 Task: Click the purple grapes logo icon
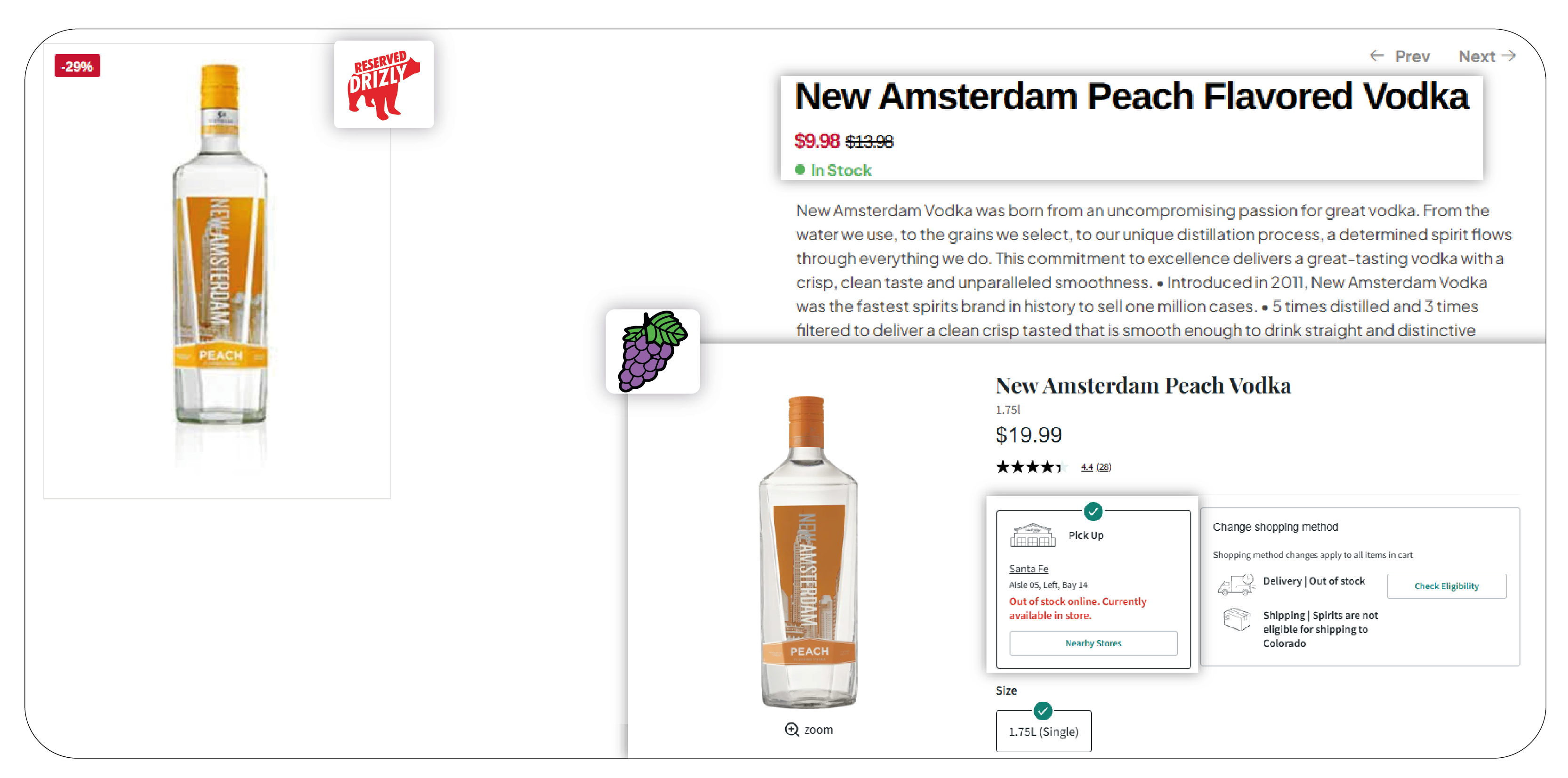[x=653, y=351]
